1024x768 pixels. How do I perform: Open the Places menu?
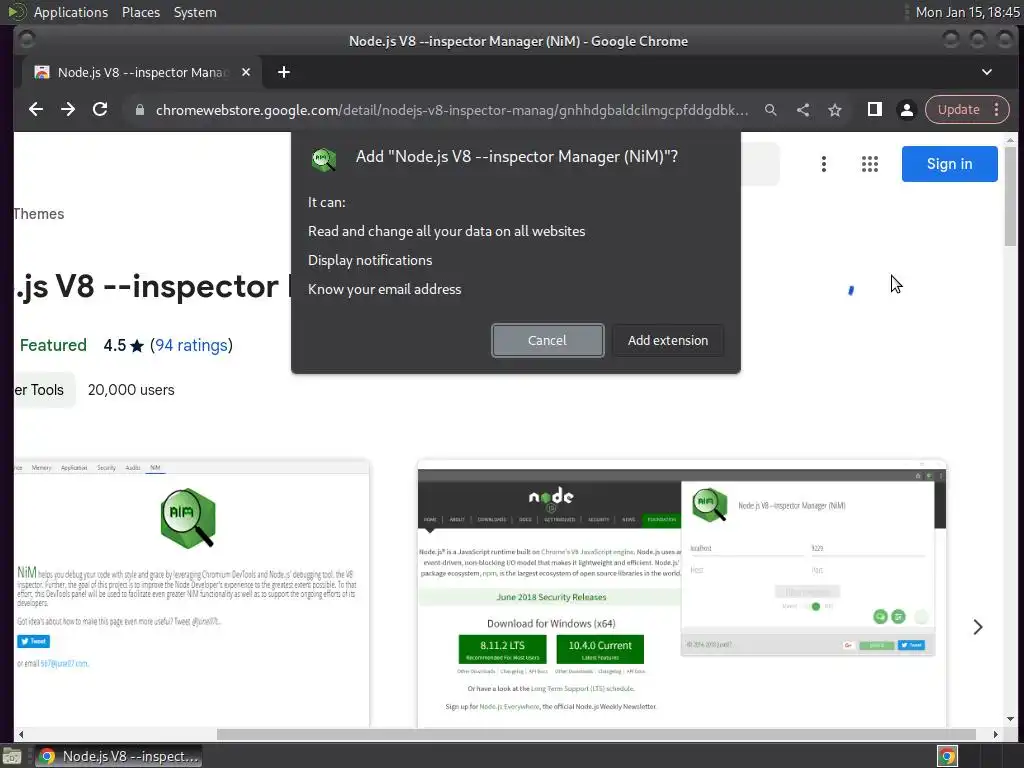(140, 12)
